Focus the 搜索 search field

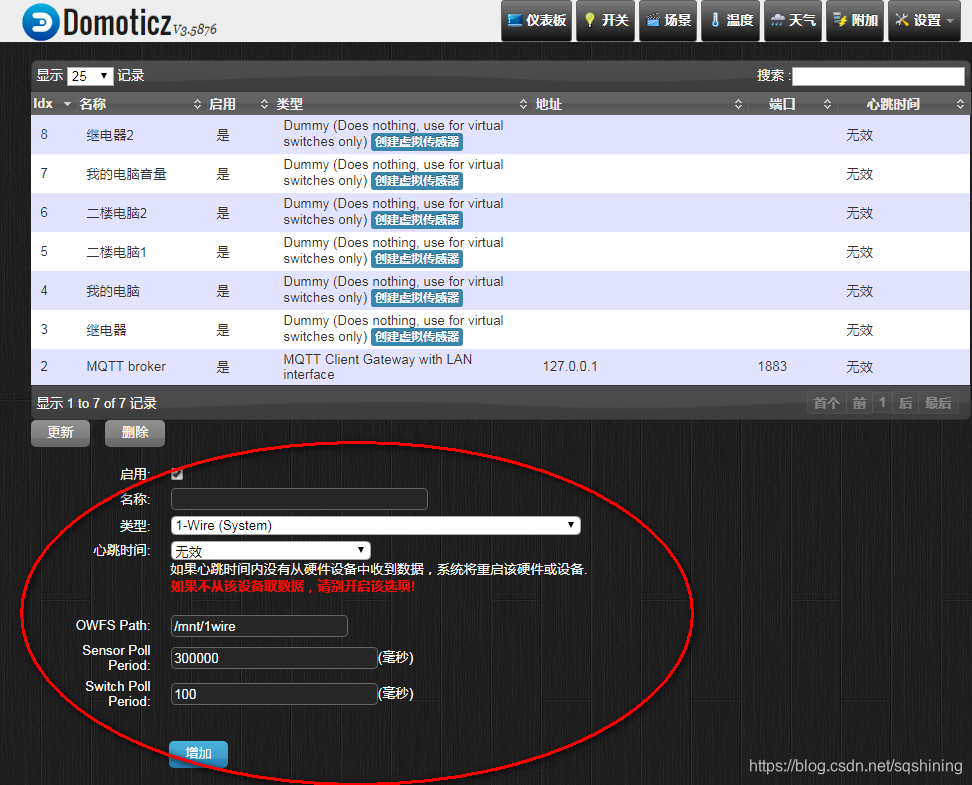878,76
